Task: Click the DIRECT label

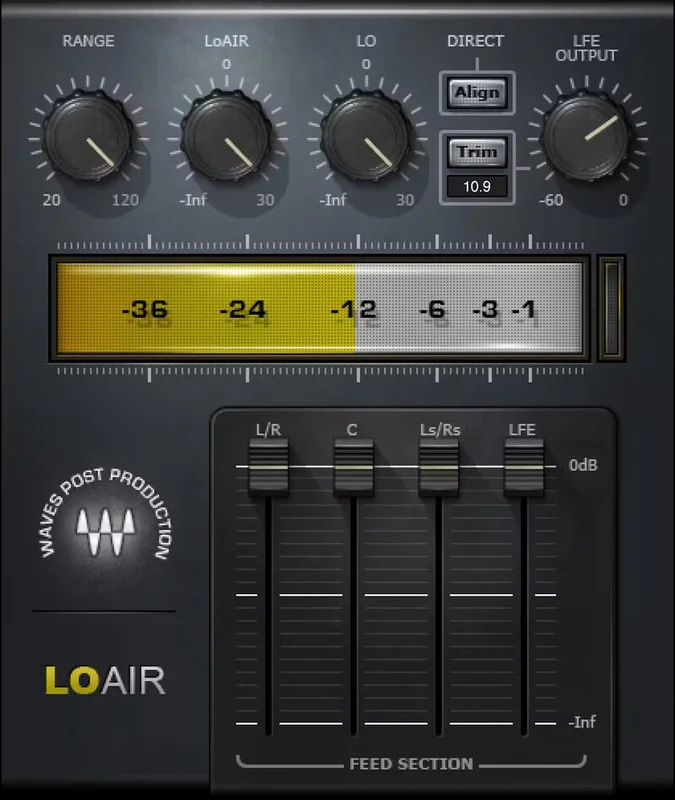Action: point(475,41)
